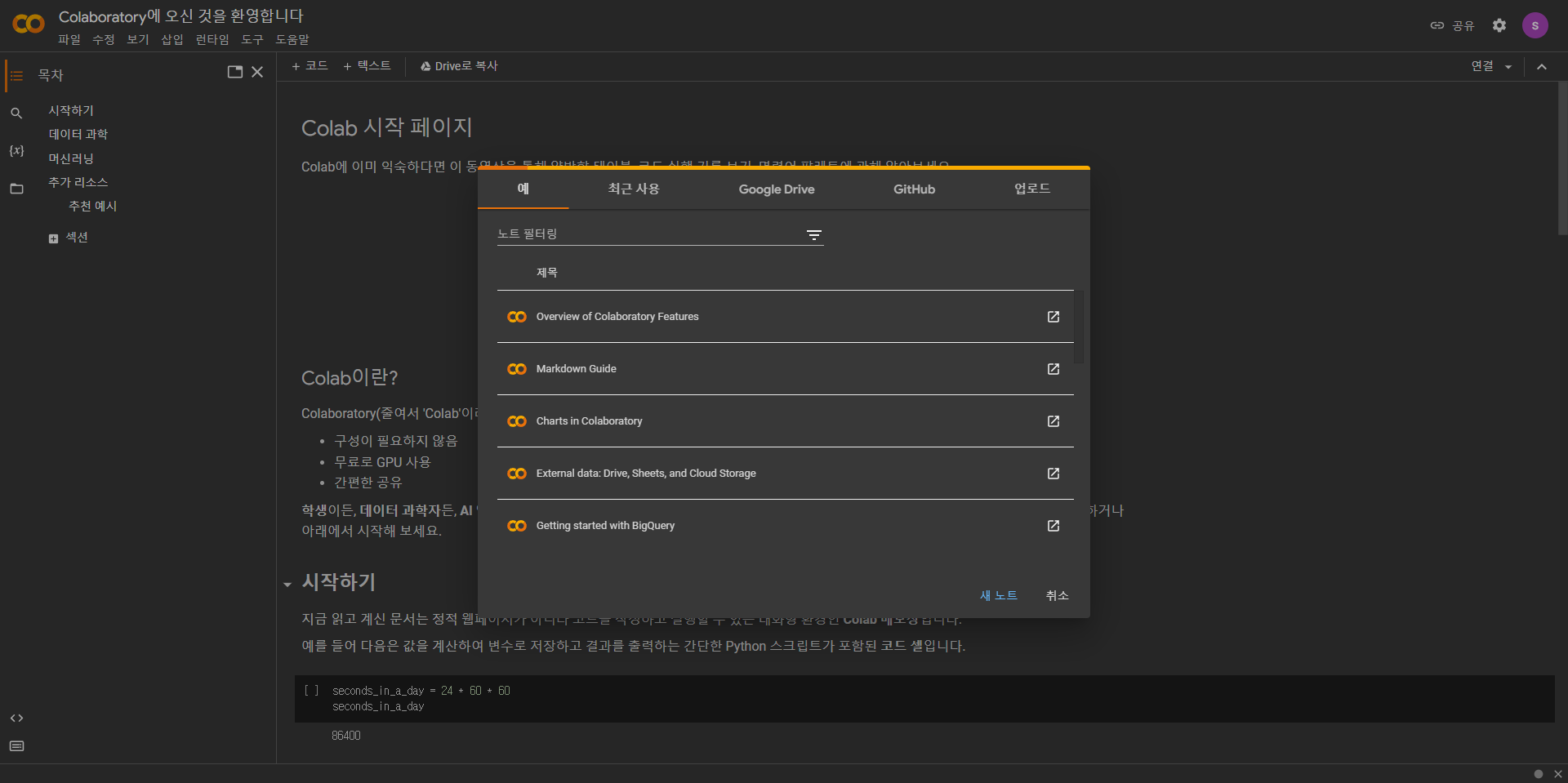Viewport: 1568px width, 783px height.
Task: Open the 보기 menu
Action: 138,39
